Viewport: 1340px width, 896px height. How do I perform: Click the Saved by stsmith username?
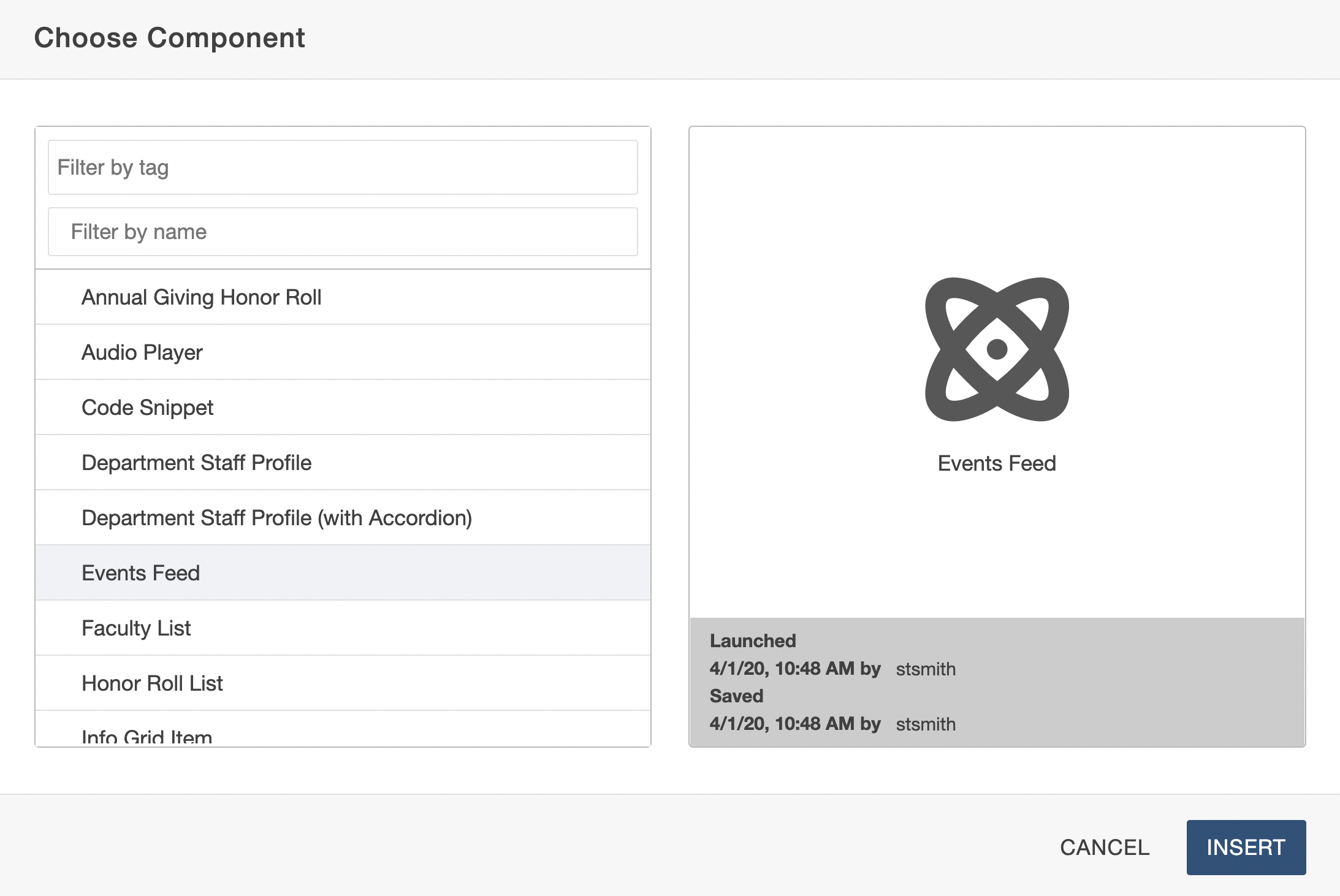(926, 724)
